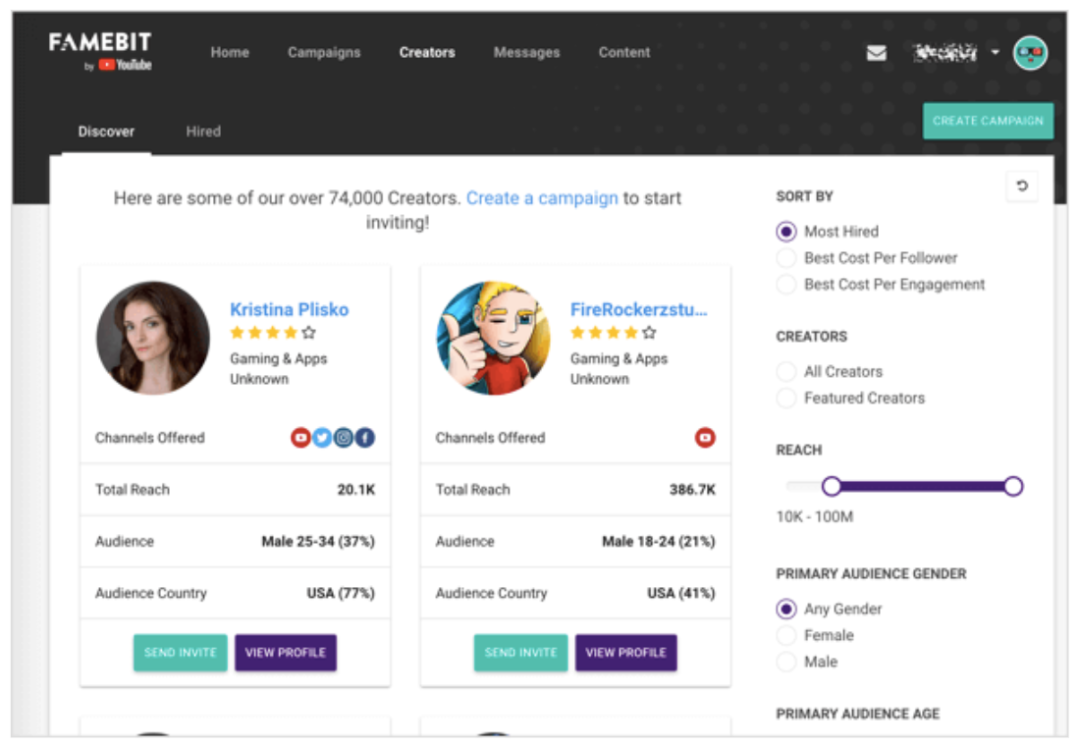Click the 'Primary Audience Age' heading
This screenshot has height=747, width=1080.
[x=858, y=714]
